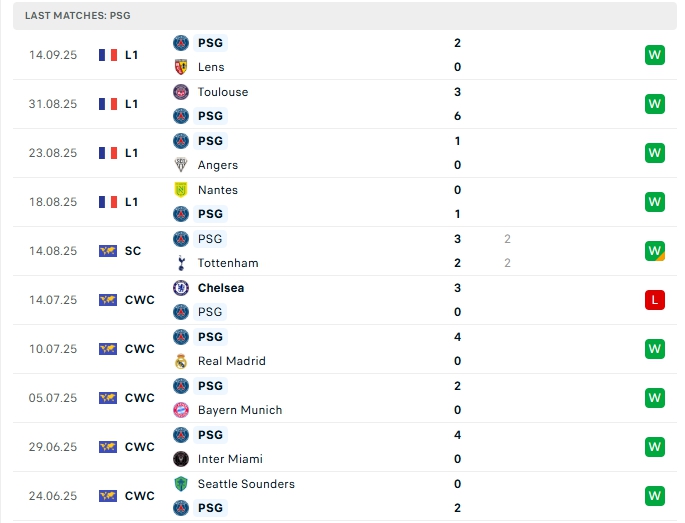Open the Bayern Munich team name link
Image resolution: width=685 pixels, height=523 pixels.
[x=240, y=410]
